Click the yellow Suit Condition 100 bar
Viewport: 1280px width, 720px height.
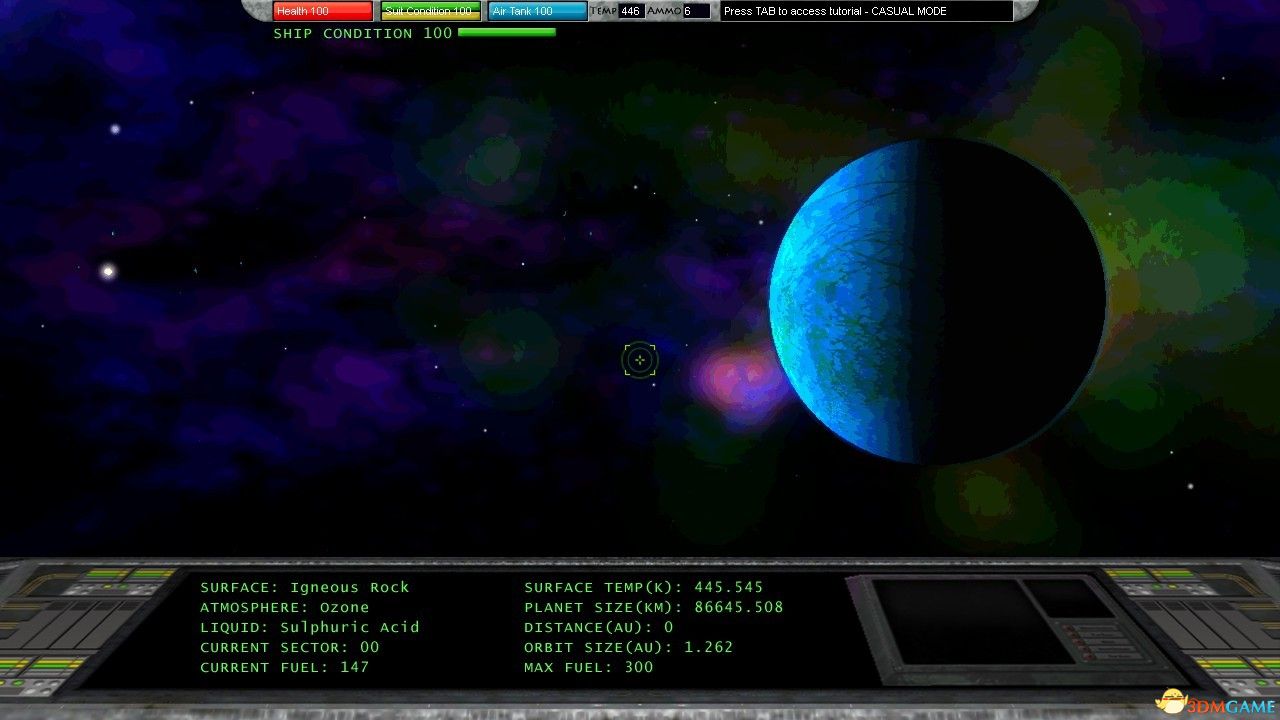click(x=431, y=11)
